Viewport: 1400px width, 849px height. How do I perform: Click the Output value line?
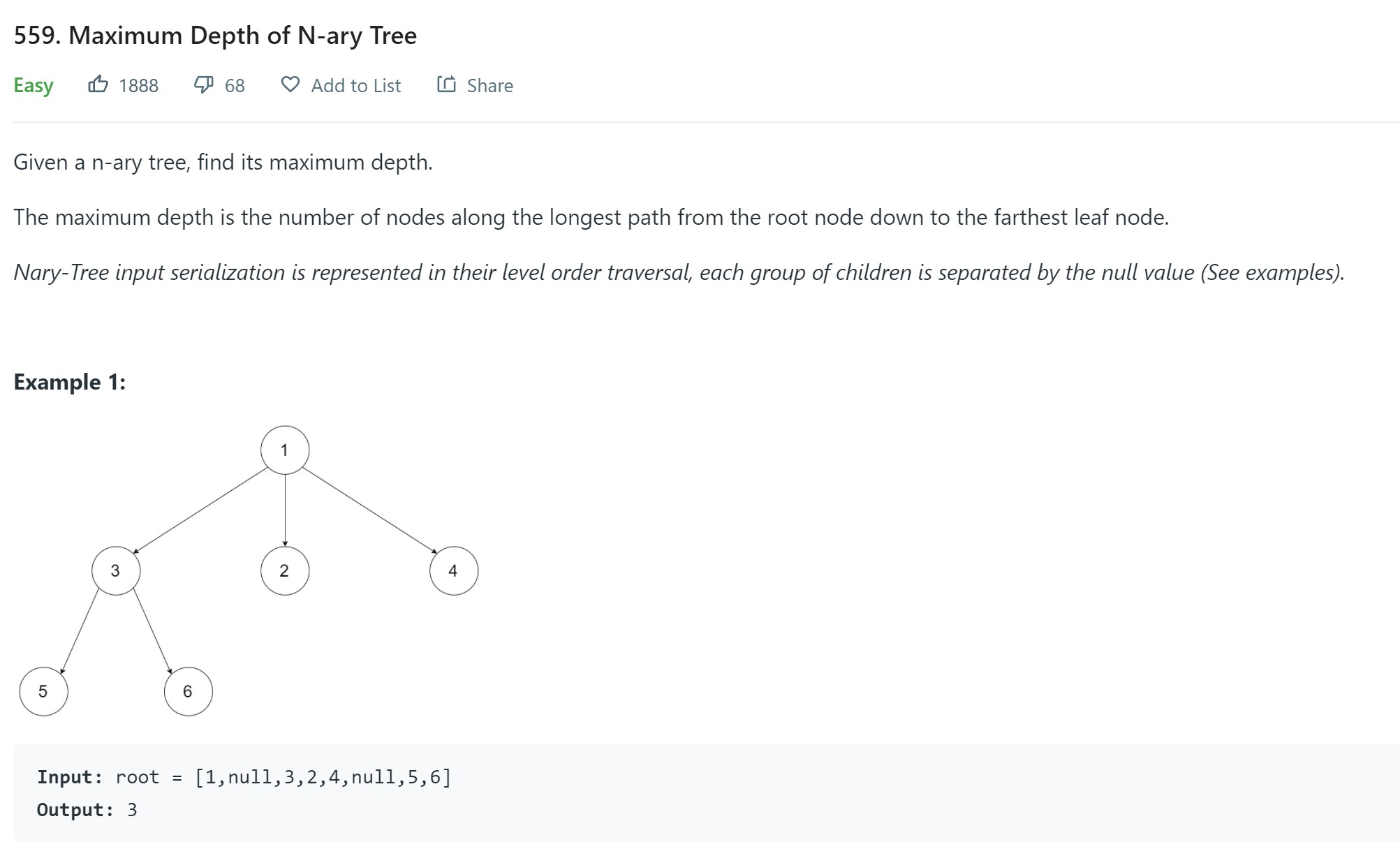[87, 810]
